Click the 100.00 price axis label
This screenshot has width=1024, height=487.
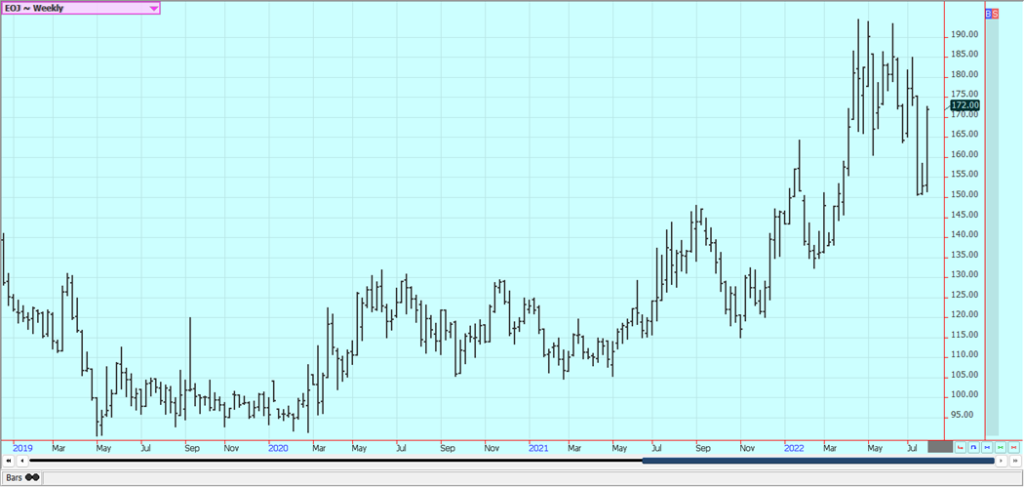[x=964, y=394]
